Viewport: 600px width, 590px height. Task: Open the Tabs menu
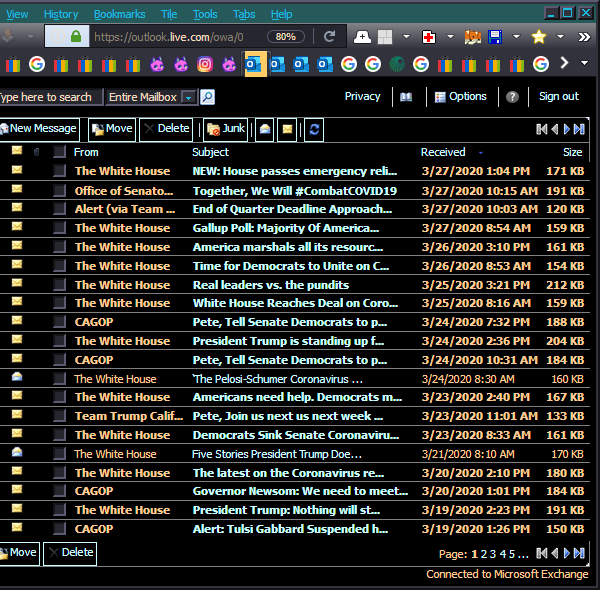pyautogui.click(x=244, y=15)
